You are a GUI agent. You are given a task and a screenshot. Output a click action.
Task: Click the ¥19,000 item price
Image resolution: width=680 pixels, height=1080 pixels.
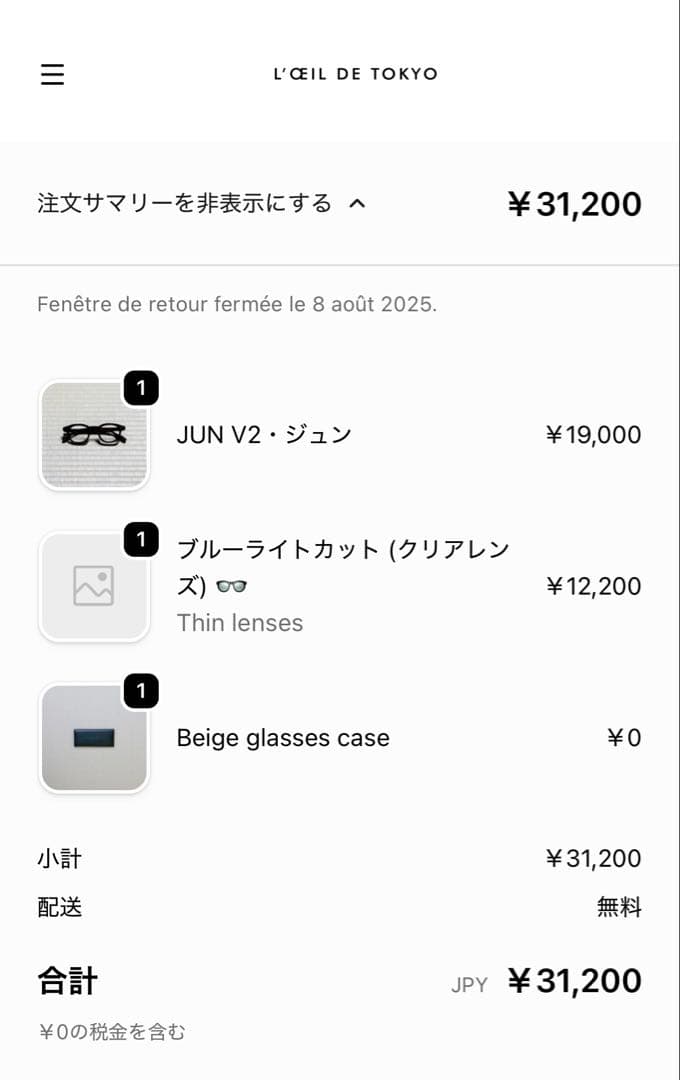593,435
